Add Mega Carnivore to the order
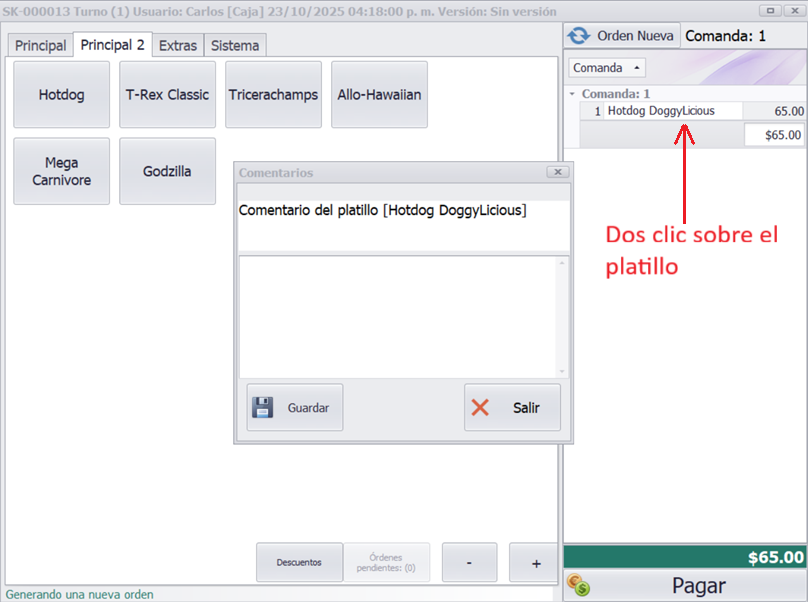 click(61, 171)
